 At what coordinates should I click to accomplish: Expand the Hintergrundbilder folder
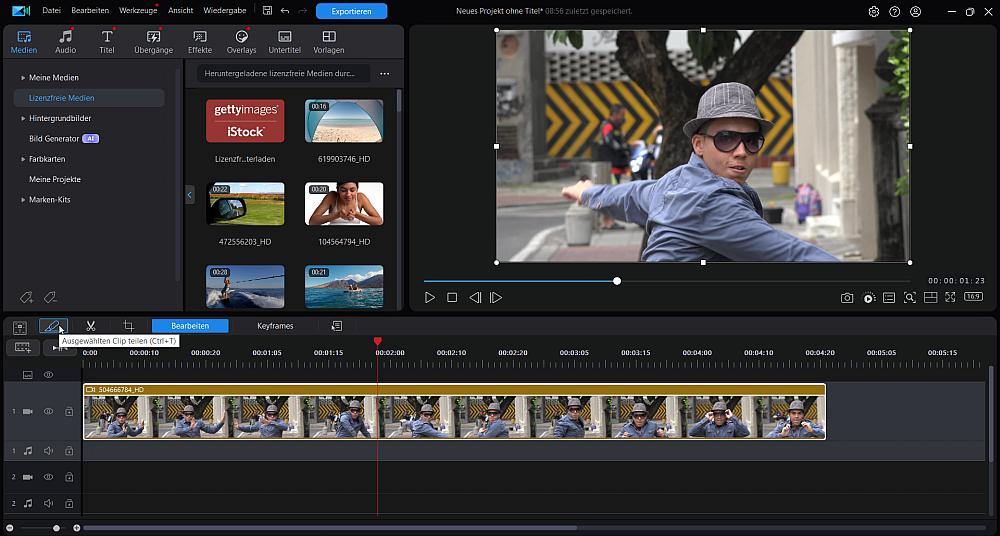coord(23,118)
